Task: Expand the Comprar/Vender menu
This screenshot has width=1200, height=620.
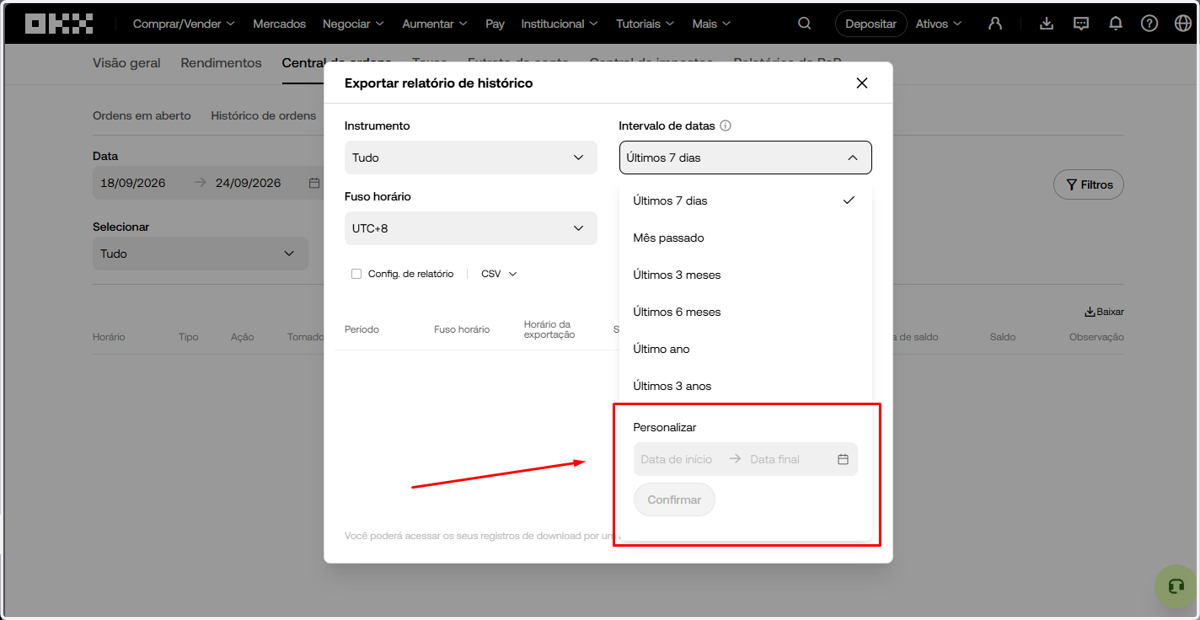Action: click(184, 23)
